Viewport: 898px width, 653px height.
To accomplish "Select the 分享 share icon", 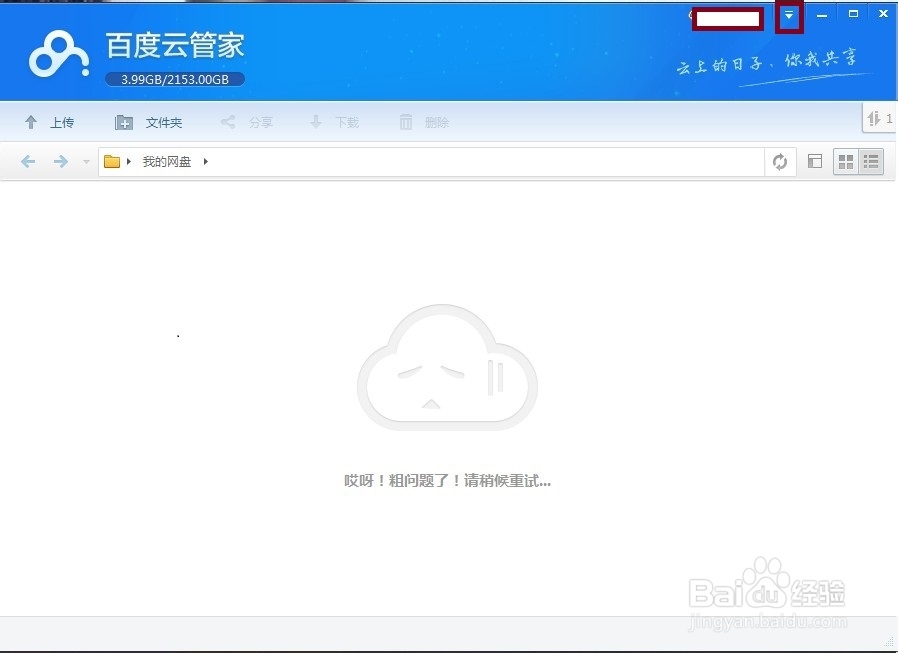I will [226, 122].
